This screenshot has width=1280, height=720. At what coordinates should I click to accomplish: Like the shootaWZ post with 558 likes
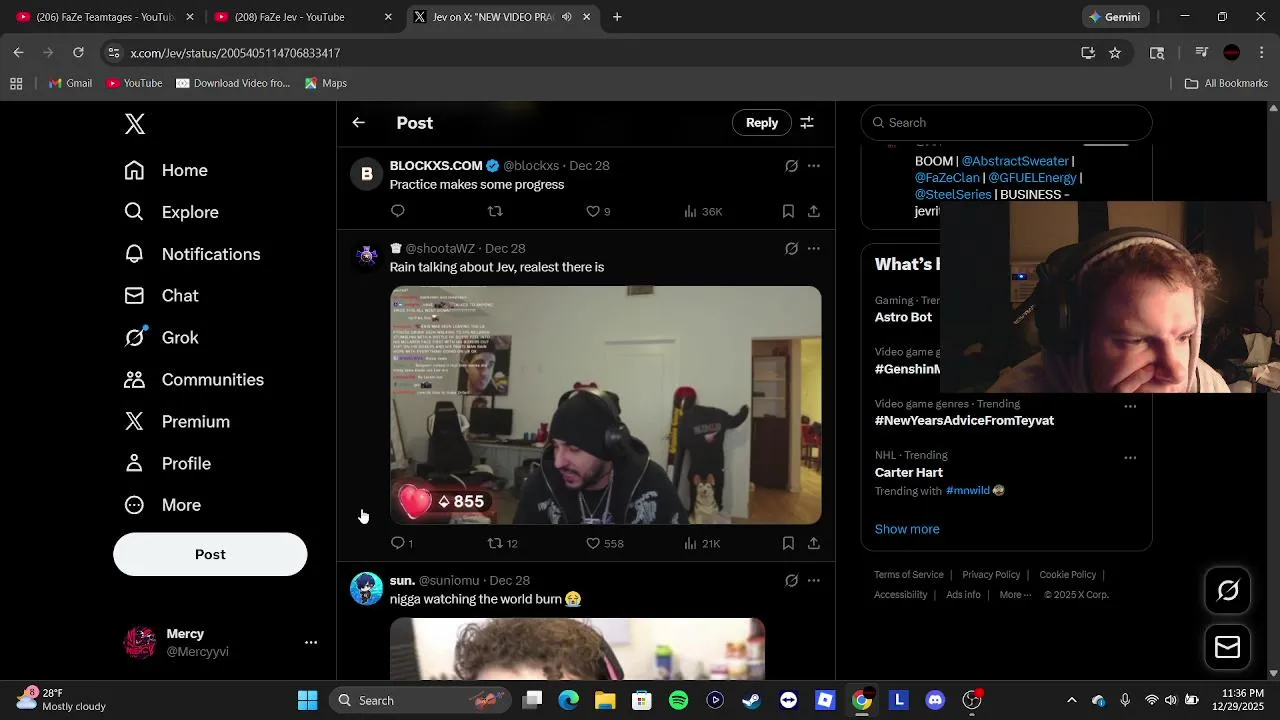(605, 543)
